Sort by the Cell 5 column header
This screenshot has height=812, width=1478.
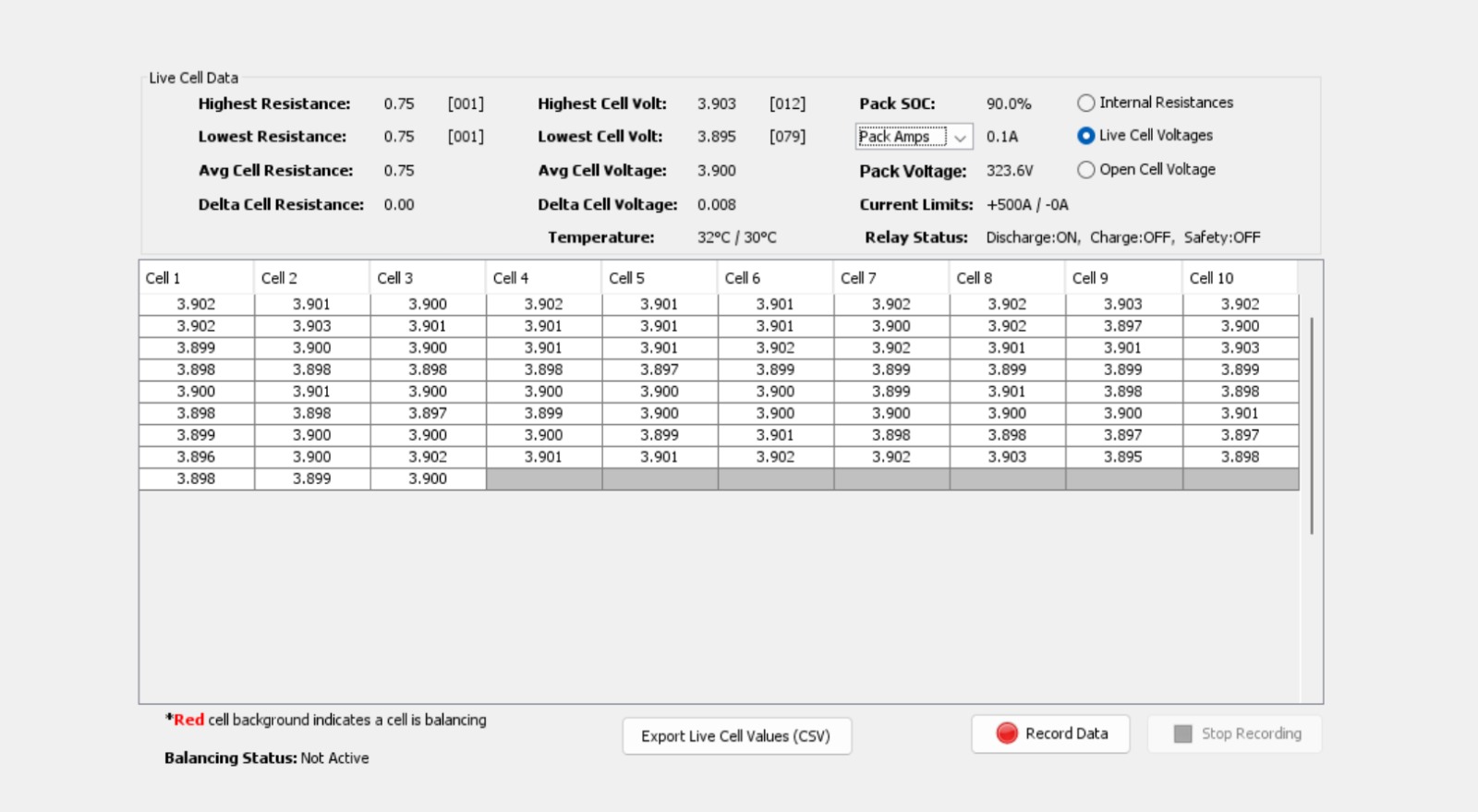click(x=659, y=278)
